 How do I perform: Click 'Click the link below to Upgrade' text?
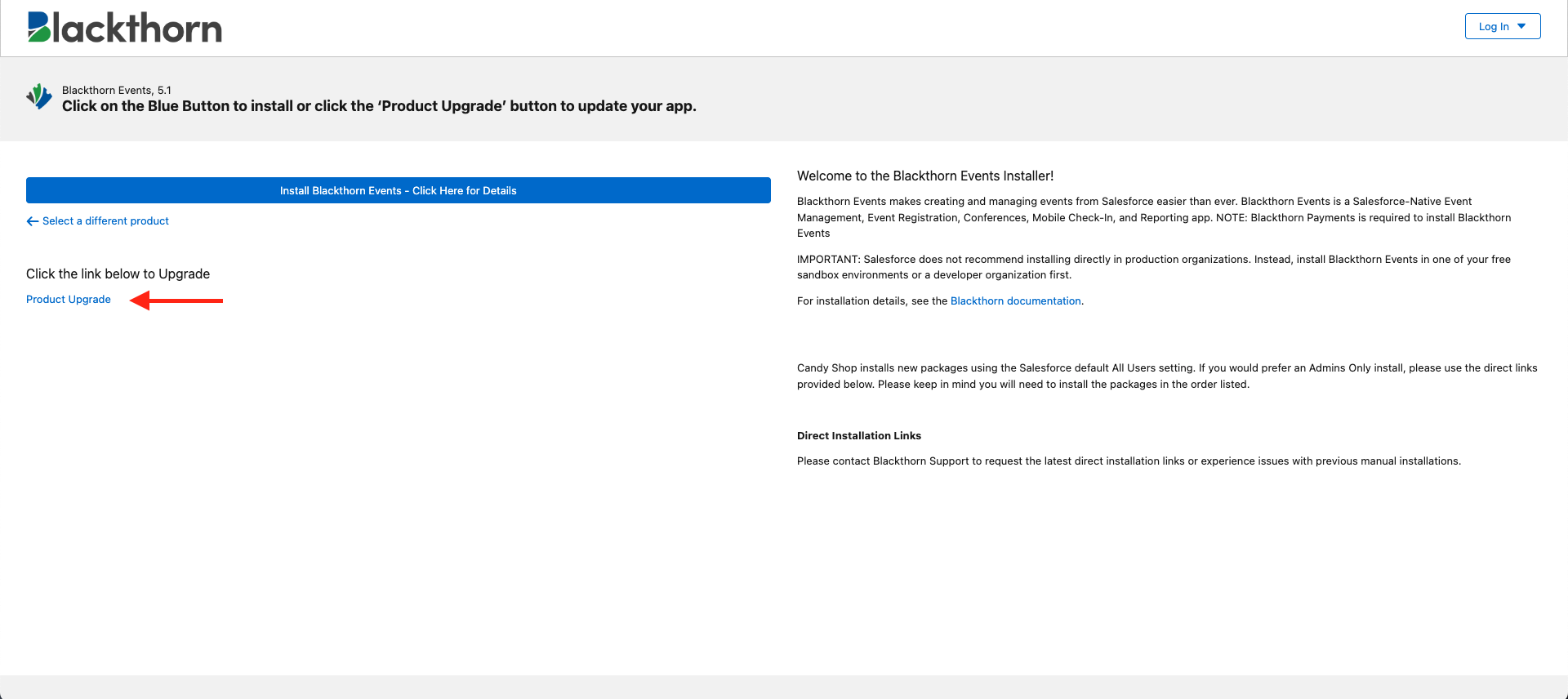point(118,274)
